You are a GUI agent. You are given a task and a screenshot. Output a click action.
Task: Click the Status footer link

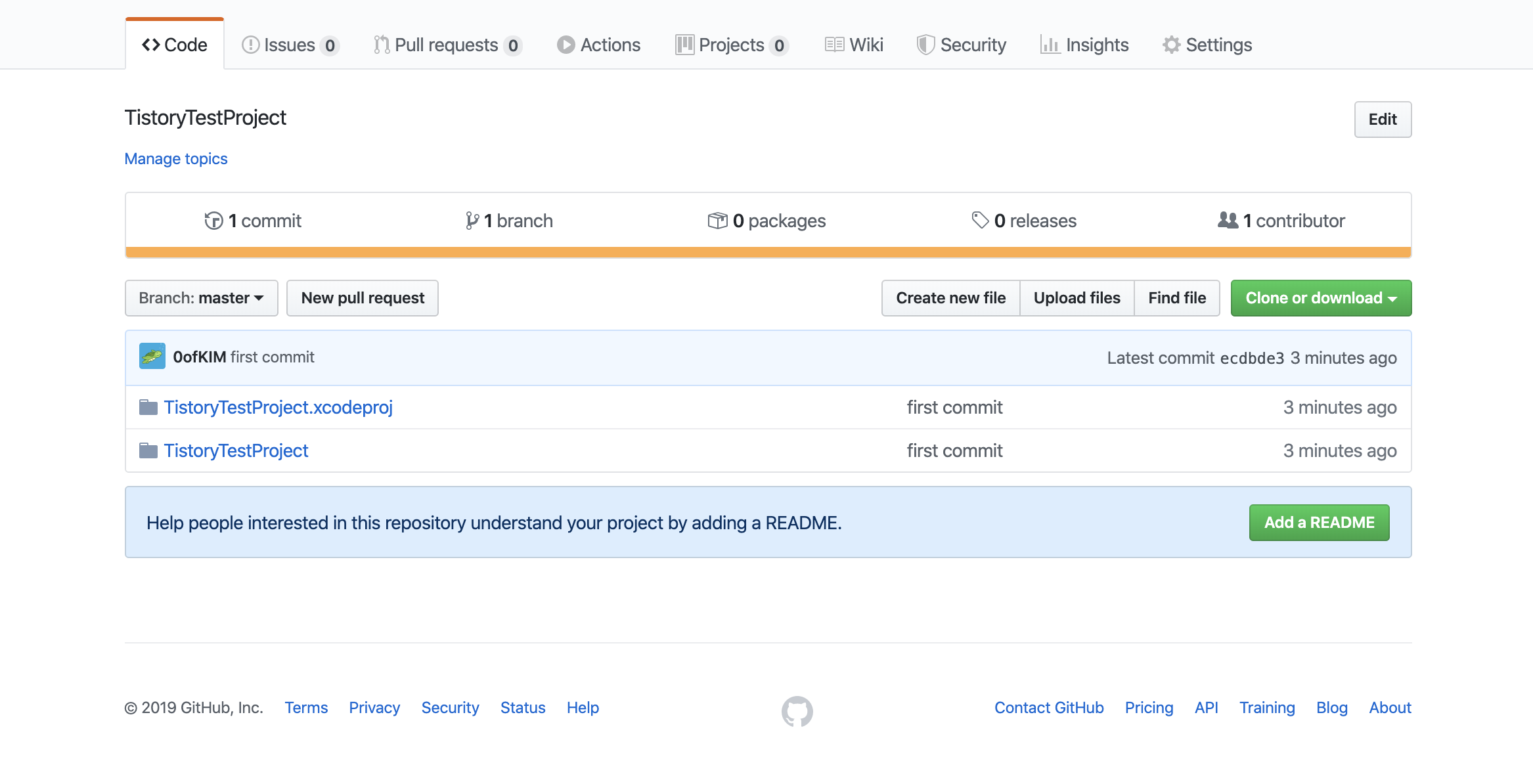tap(523, 708)
